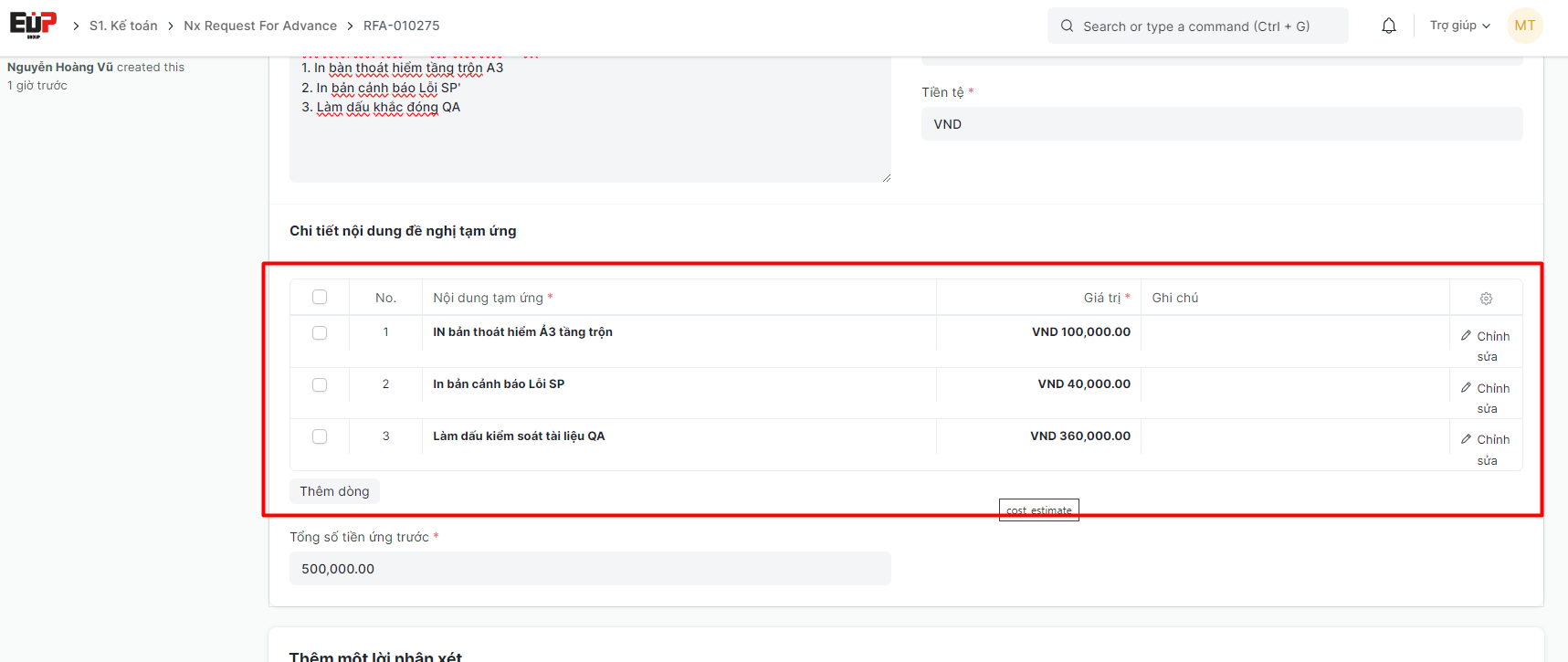Navigate to S1. Kế toán breadcrumb
This screenshot has width=1568, height=662.
[x=123, y=26]
